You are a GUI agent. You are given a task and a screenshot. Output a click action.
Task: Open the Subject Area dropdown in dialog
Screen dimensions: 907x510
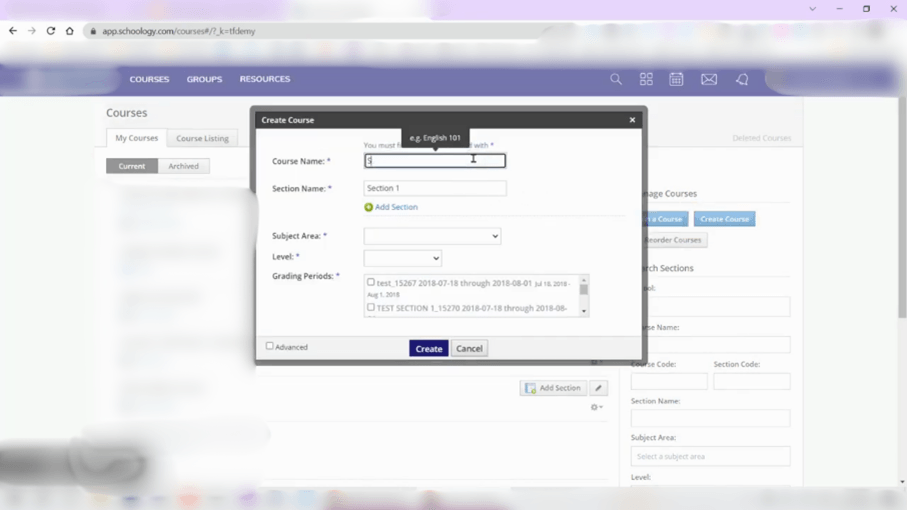click(432, 236)
